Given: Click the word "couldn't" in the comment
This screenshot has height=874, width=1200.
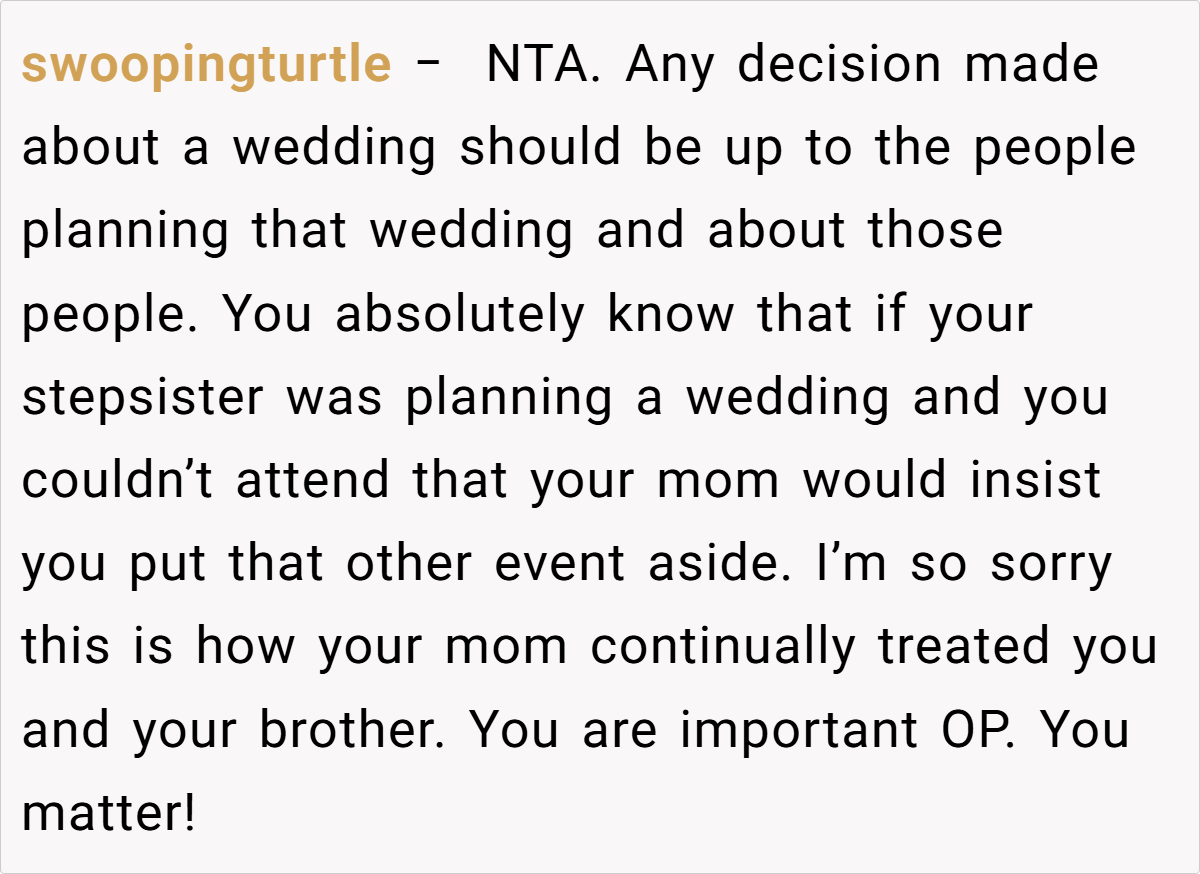Looking at the screenshot, I should (x=120, y=481).
